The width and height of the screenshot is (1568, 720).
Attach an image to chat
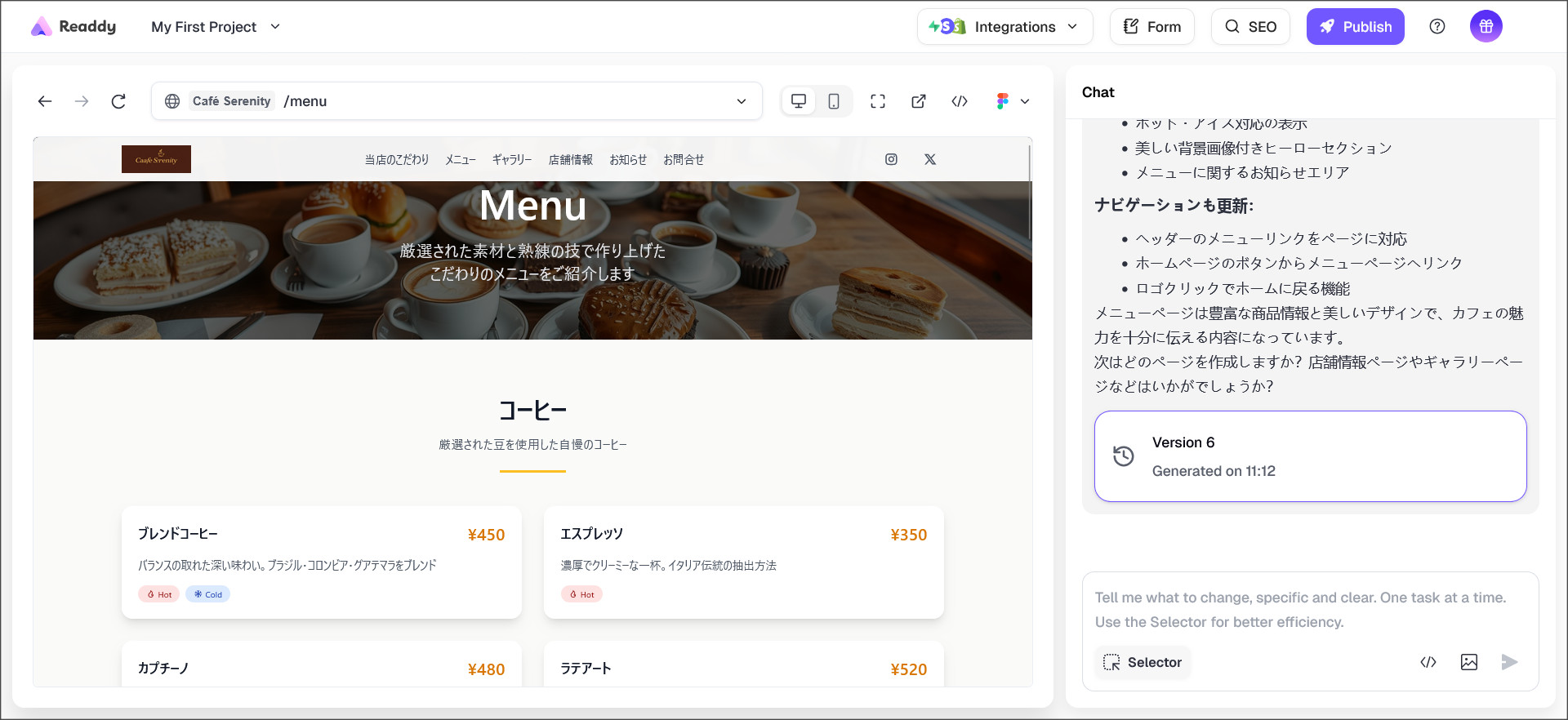1469,662
